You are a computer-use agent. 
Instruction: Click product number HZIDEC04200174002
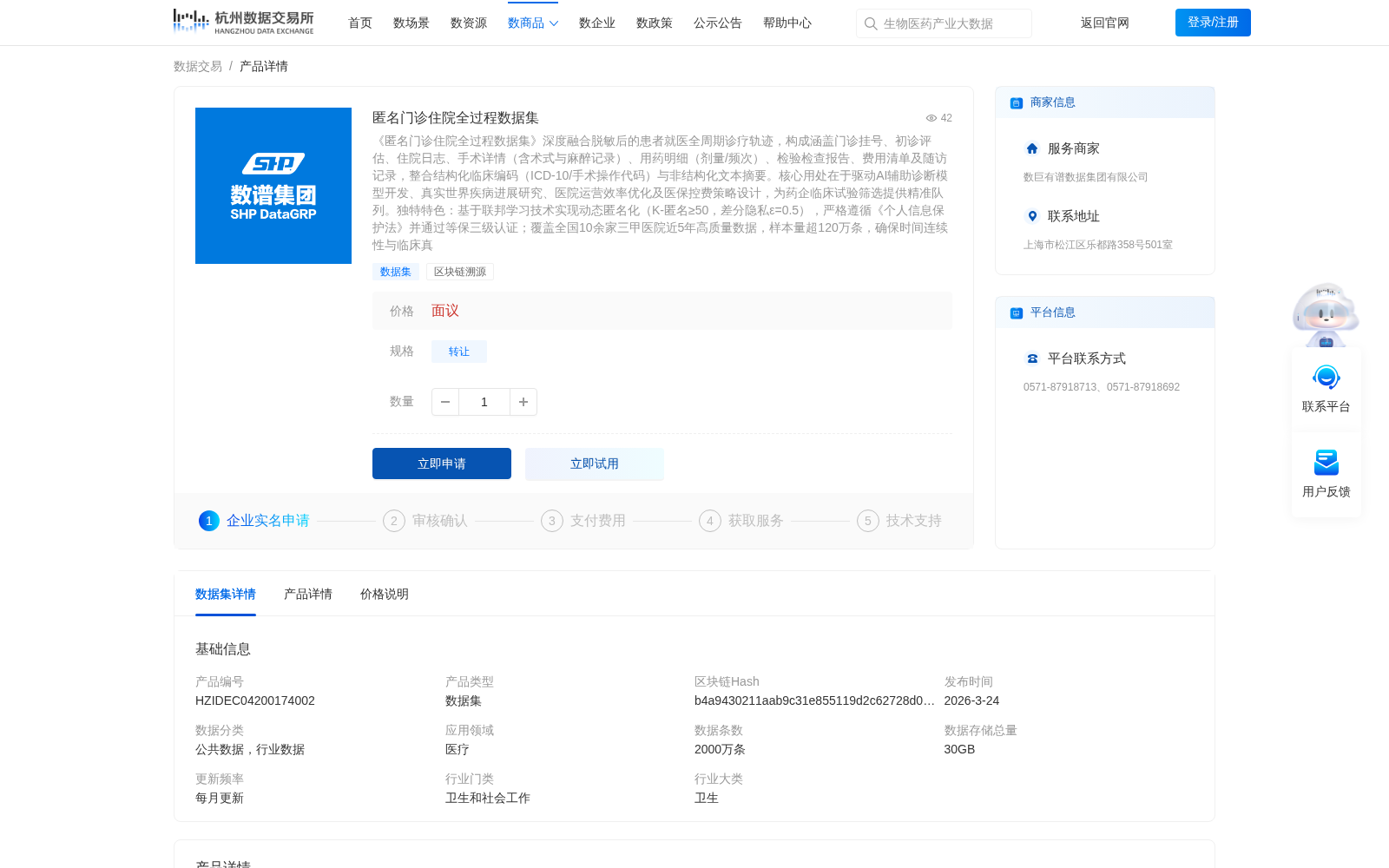255,700
